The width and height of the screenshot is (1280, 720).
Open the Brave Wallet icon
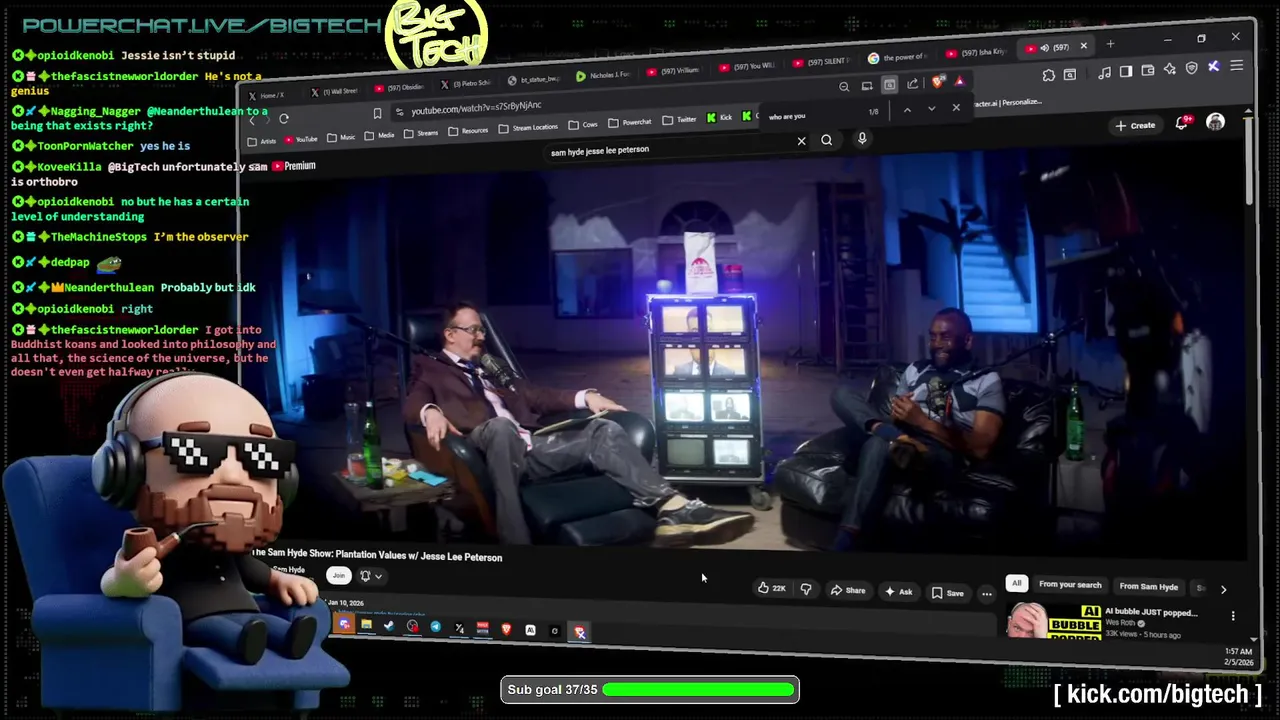pyautogui.click(x=1148, y=70)
